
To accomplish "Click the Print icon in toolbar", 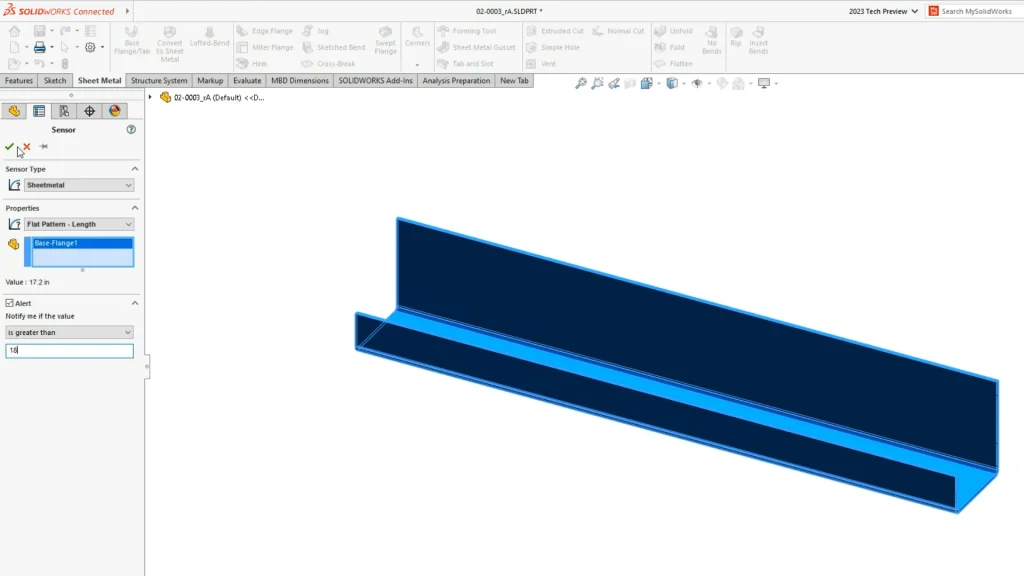I will (39, 47).
